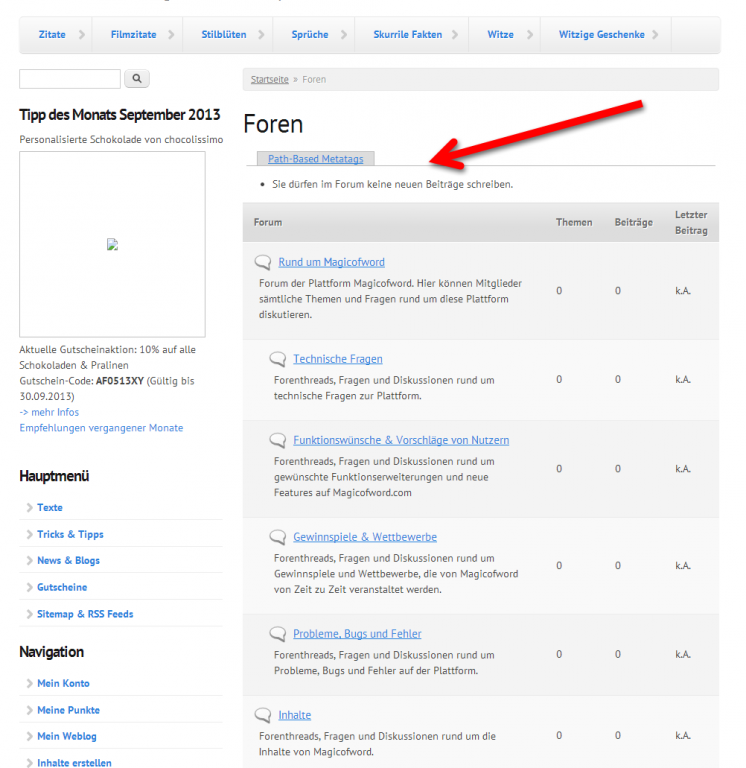Follow the '-> mehr Infos' link
Screen dimensions: 746x768
[x=49, y=412]
